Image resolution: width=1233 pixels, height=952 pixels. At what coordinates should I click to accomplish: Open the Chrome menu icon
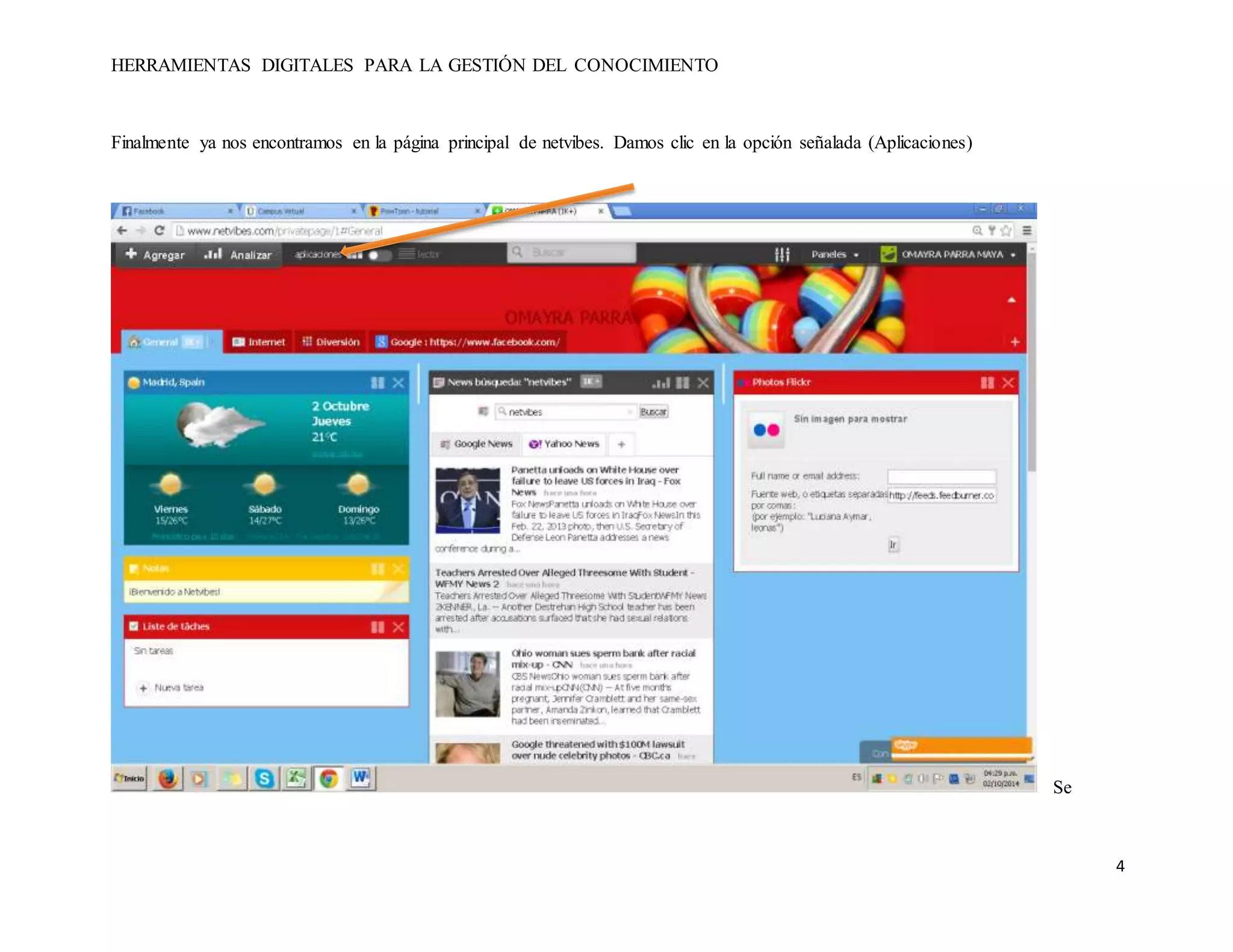coord(1026,230)
